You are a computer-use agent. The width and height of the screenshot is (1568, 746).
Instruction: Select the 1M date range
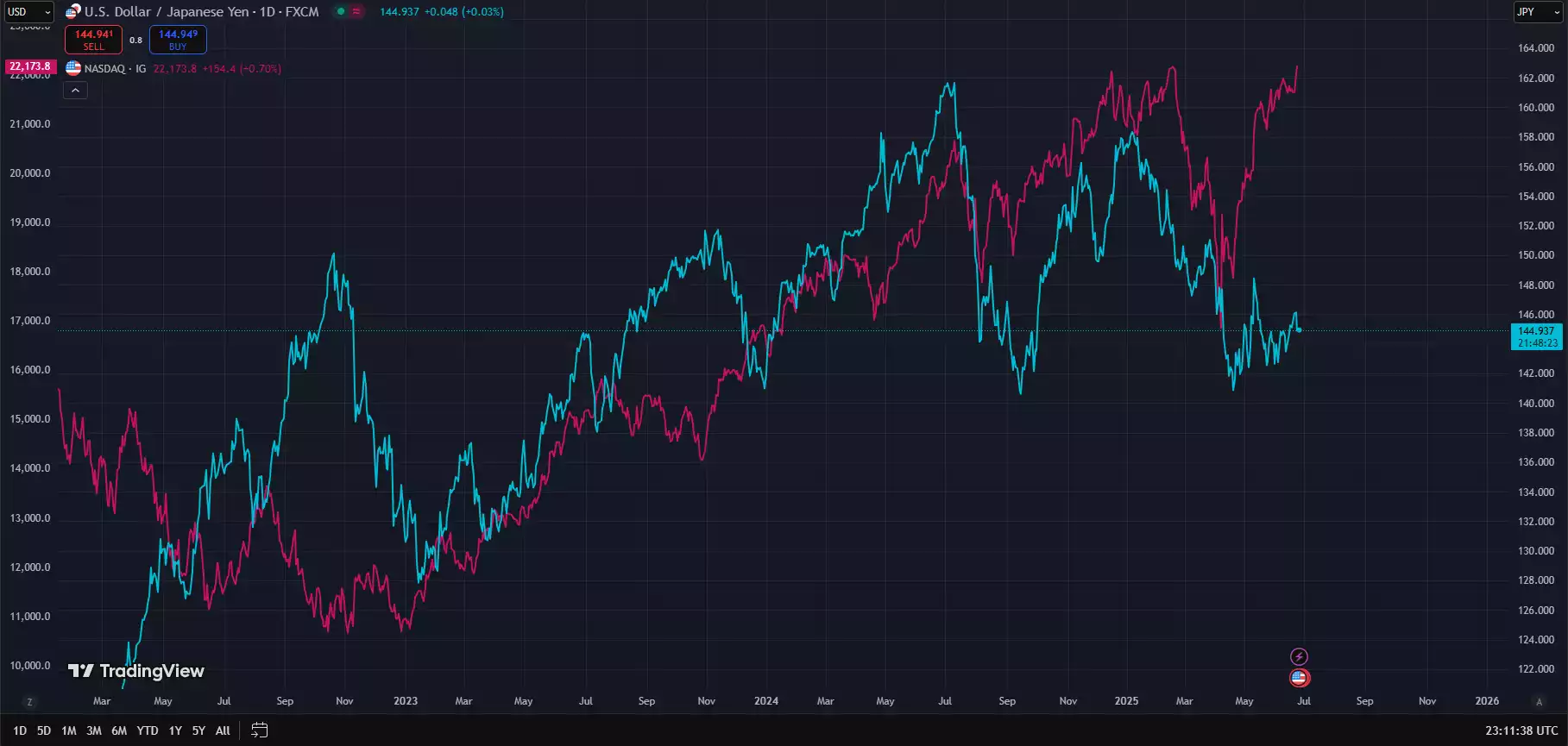pos(69,730)
